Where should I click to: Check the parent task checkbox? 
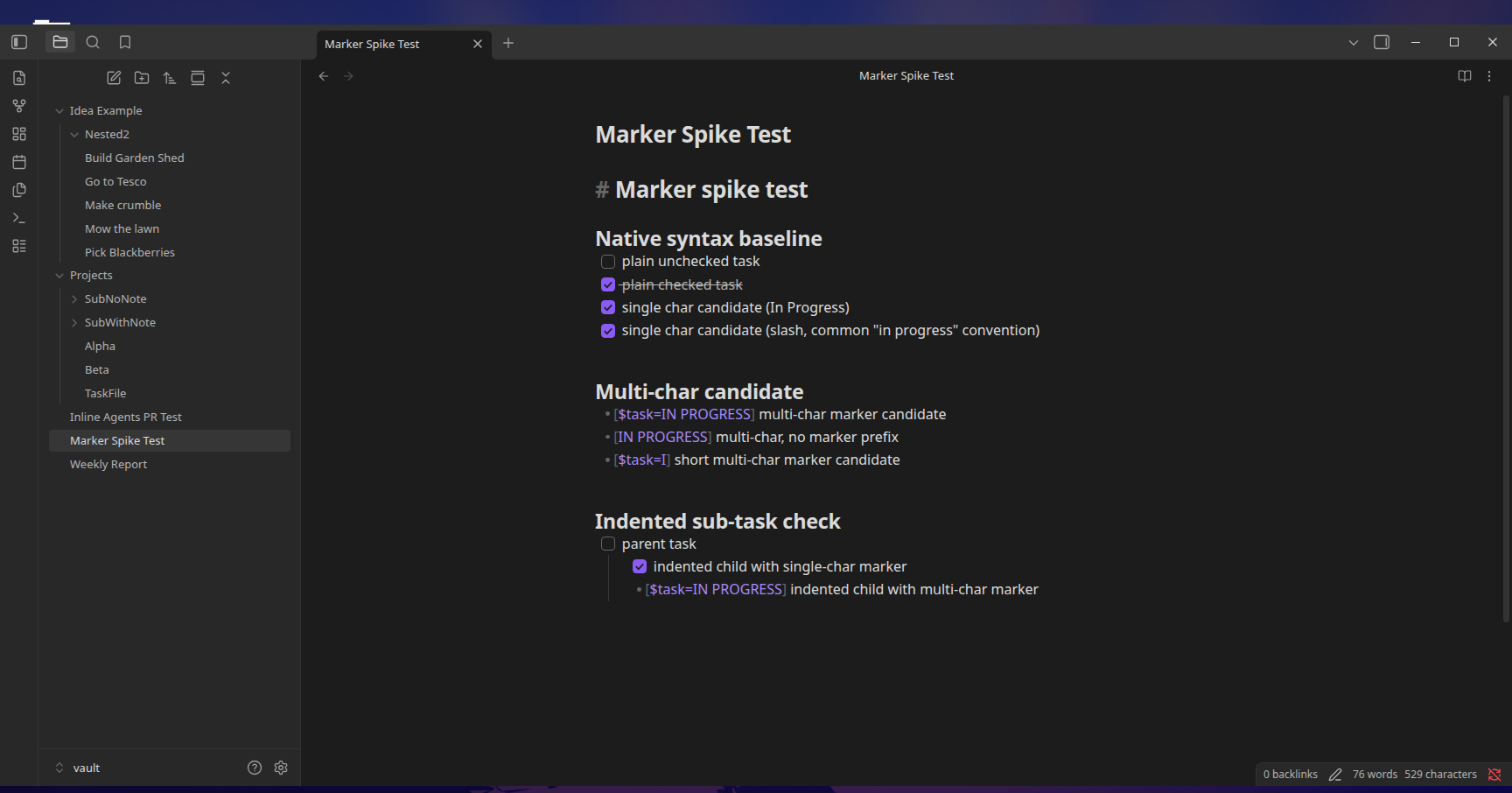coord(608,544)
